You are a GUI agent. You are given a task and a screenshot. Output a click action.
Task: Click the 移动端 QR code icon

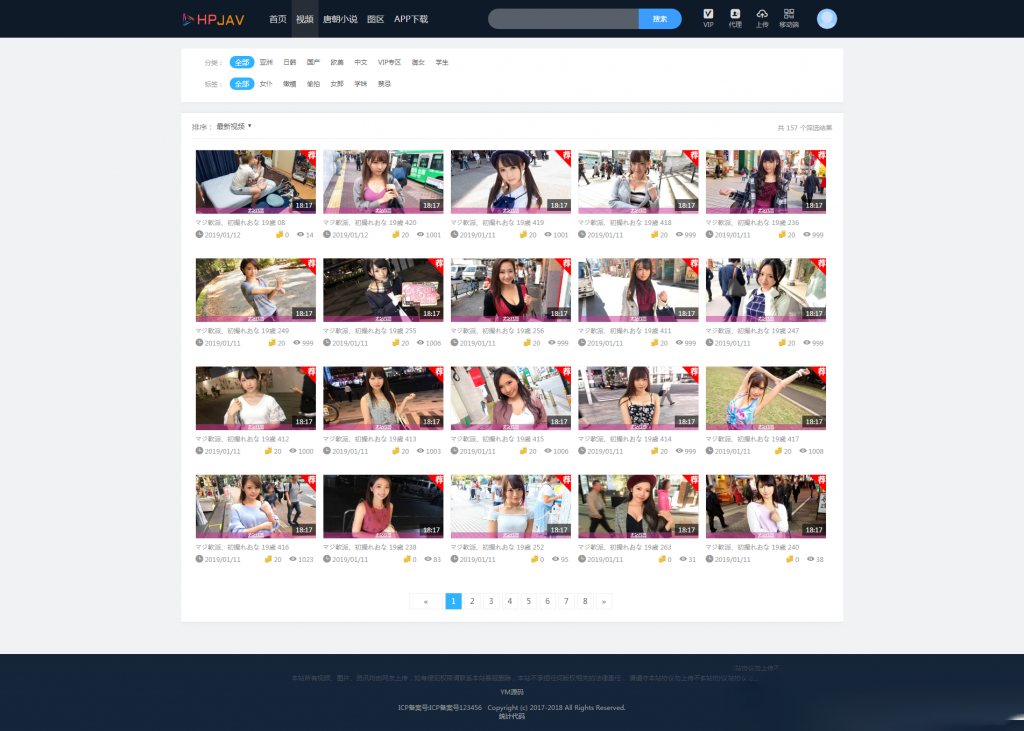tap(789, 17)
